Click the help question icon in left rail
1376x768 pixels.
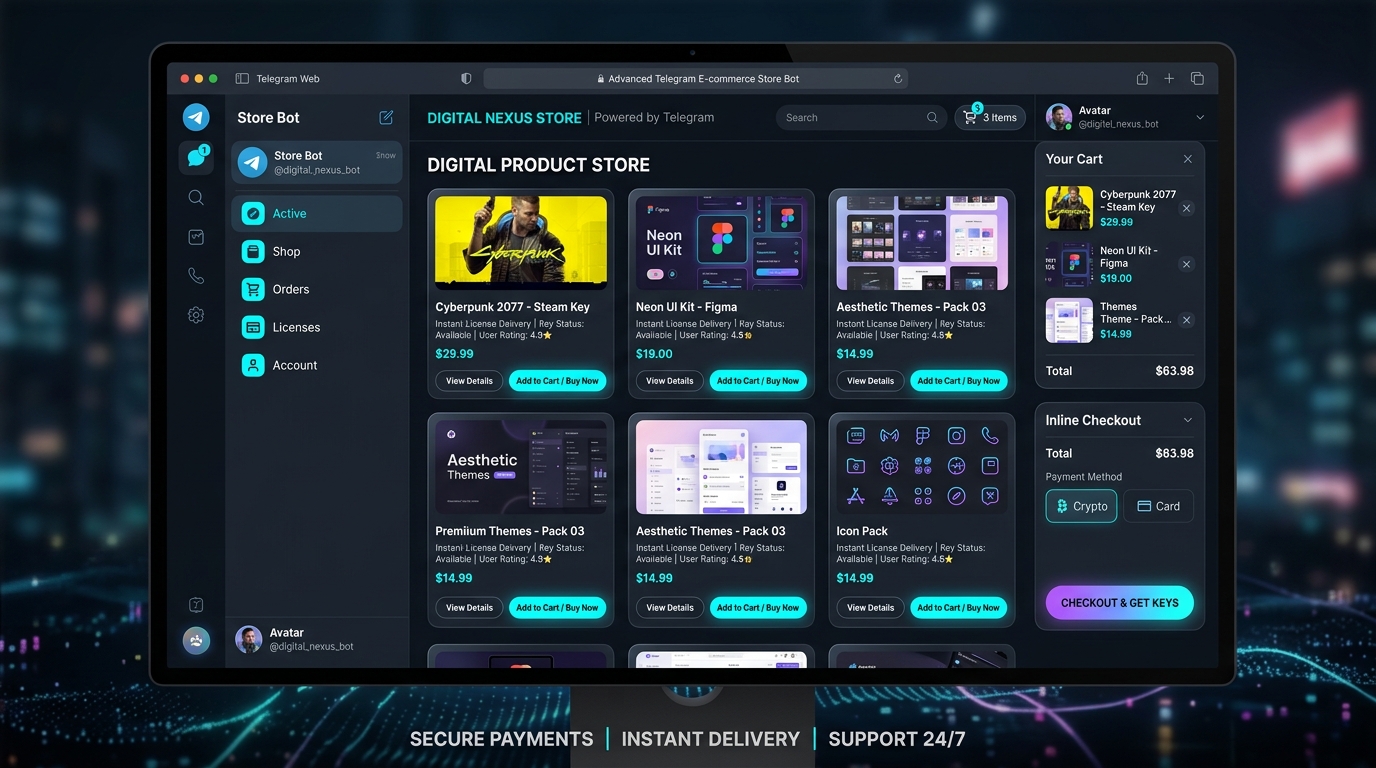(x=196, y=605)
